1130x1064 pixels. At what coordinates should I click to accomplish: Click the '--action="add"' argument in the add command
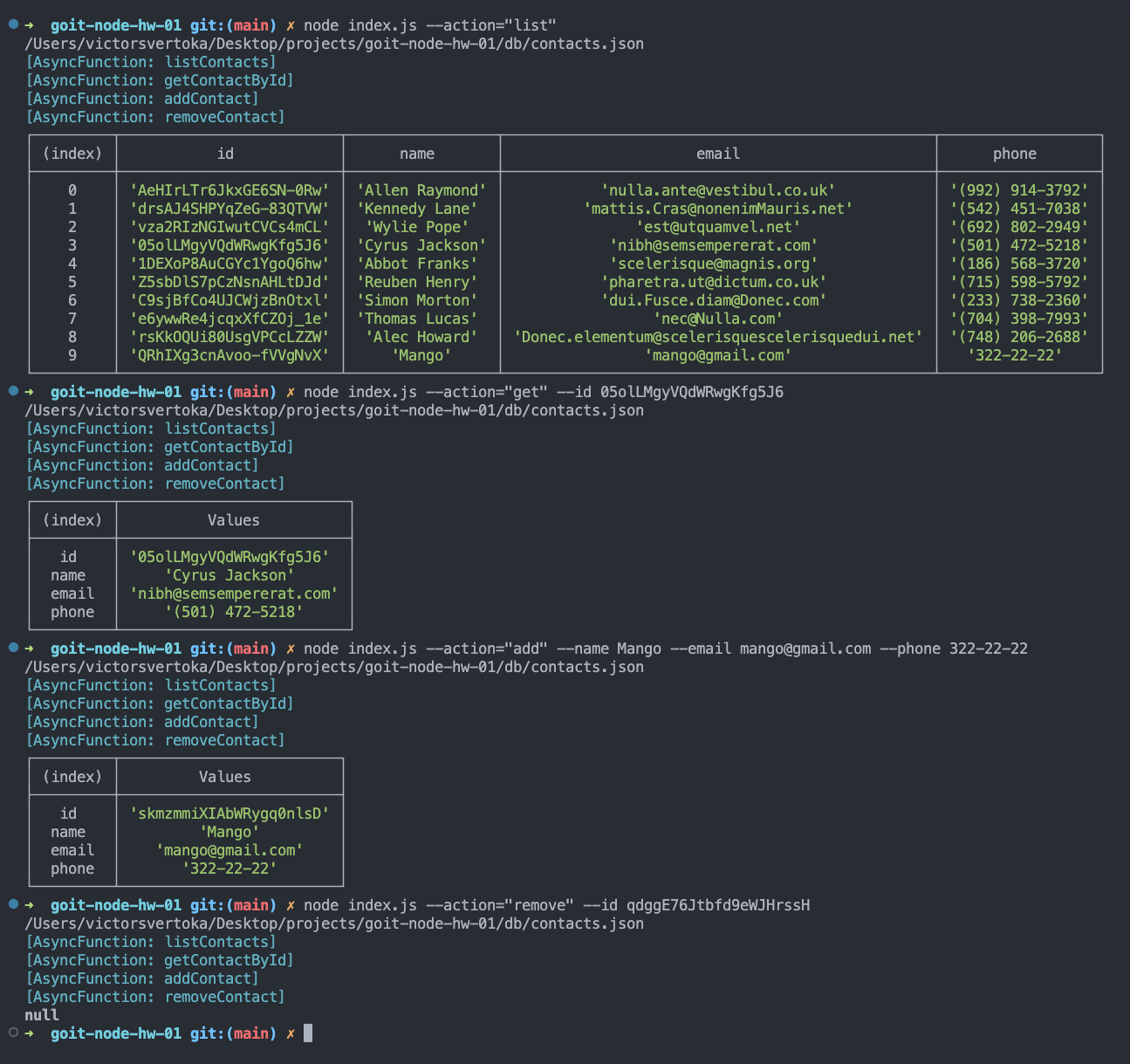click(487, 649)
